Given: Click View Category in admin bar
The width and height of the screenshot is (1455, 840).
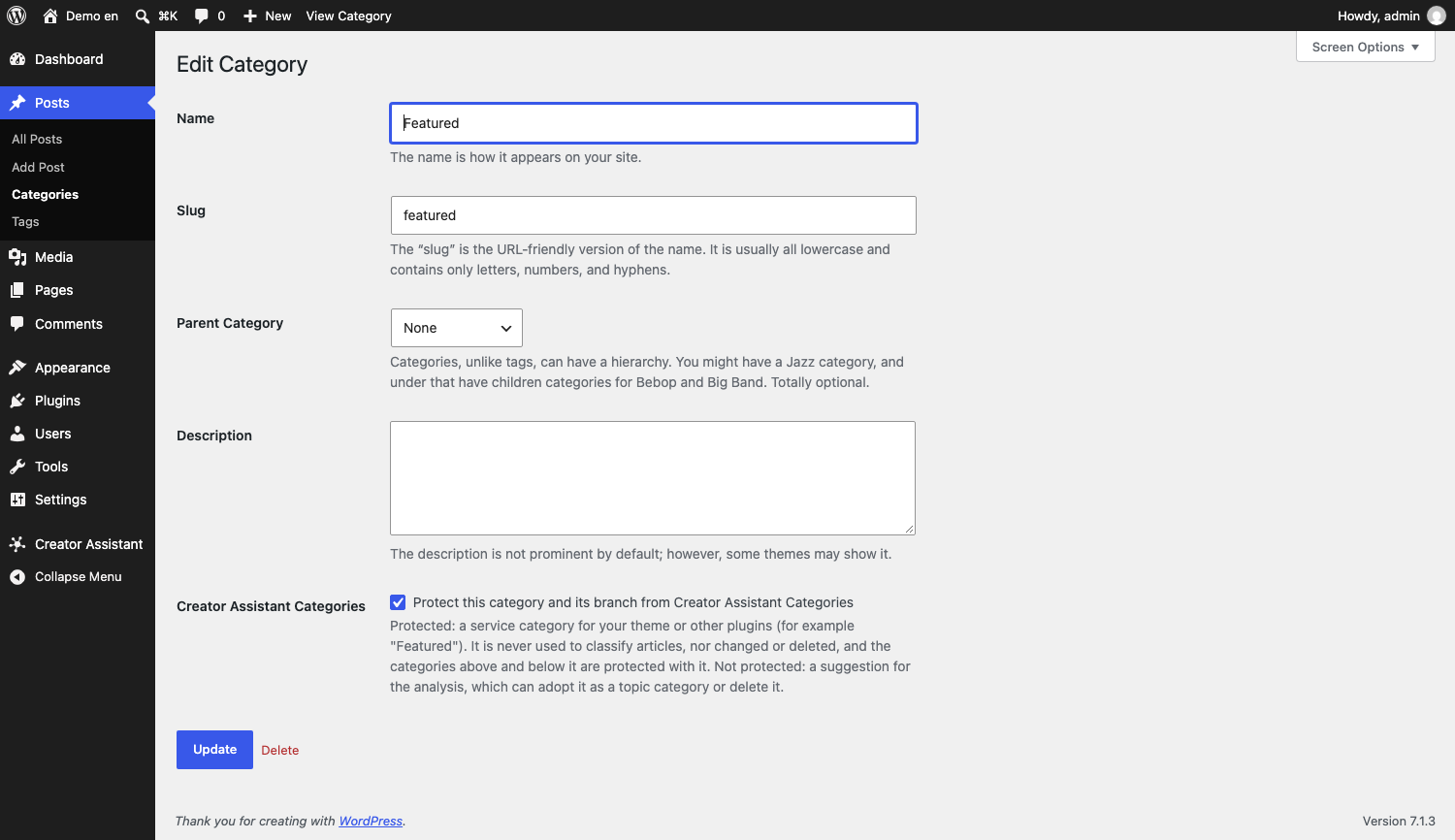Looking at the screenshot, I should click(x=348, y=16).
